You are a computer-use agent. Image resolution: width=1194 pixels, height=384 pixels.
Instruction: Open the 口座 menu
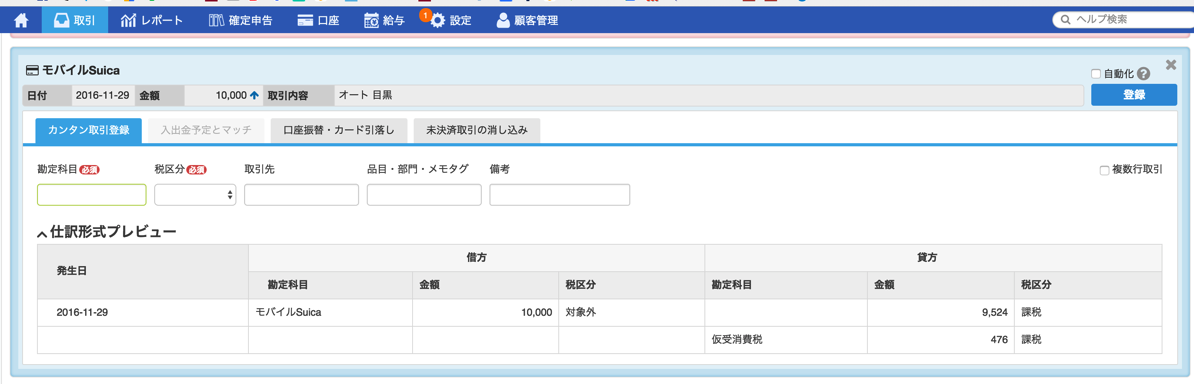click(318, 21)
